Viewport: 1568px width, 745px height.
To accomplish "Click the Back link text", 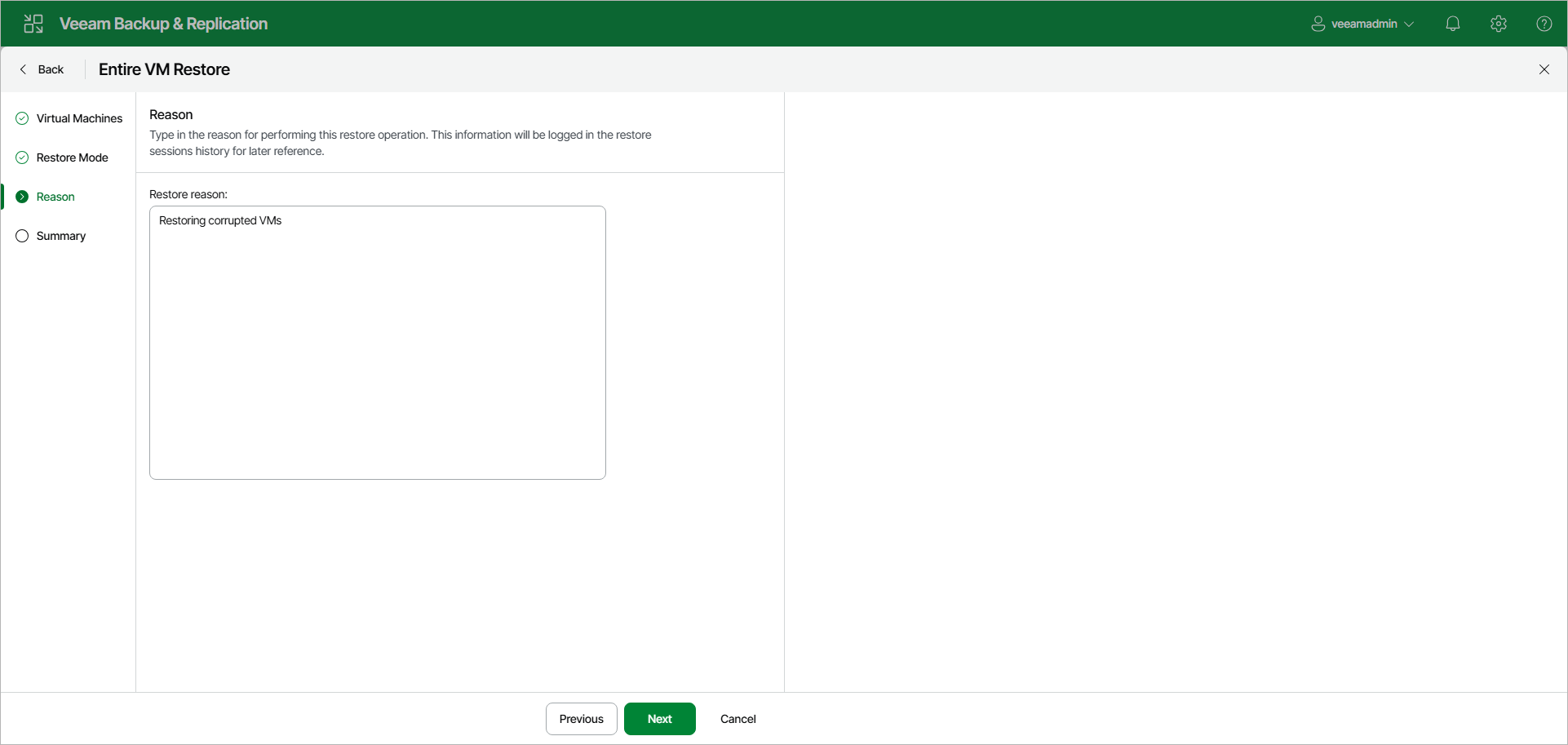I will click(51, 69).
